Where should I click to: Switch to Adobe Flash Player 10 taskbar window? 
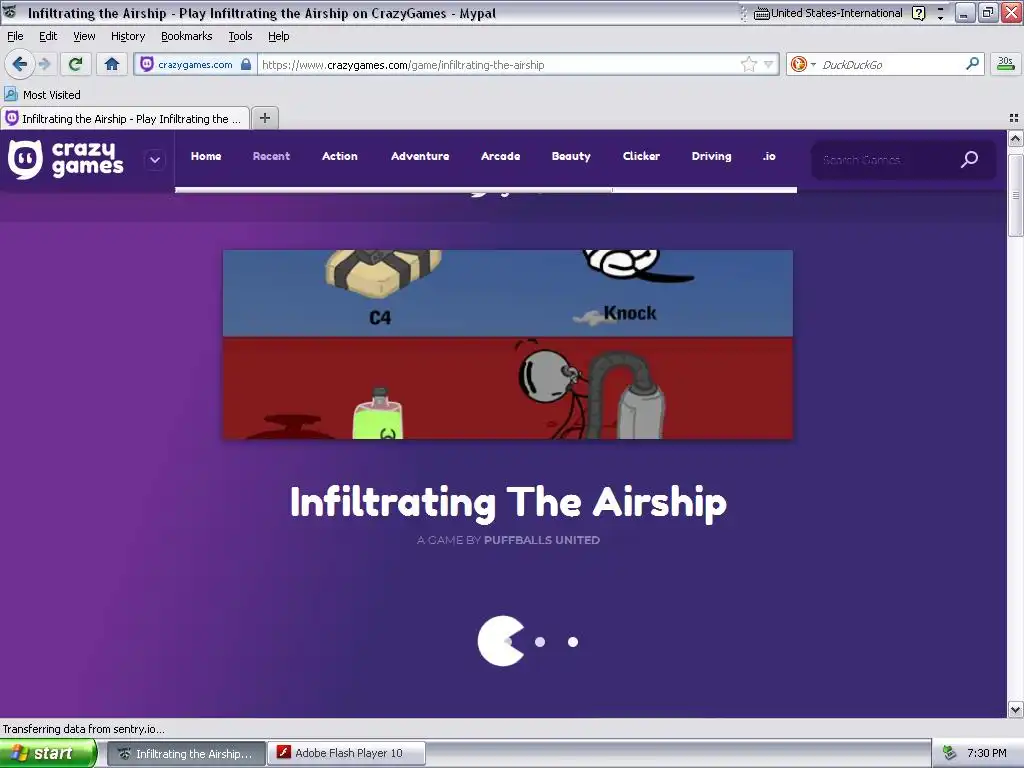pos(347,753)
